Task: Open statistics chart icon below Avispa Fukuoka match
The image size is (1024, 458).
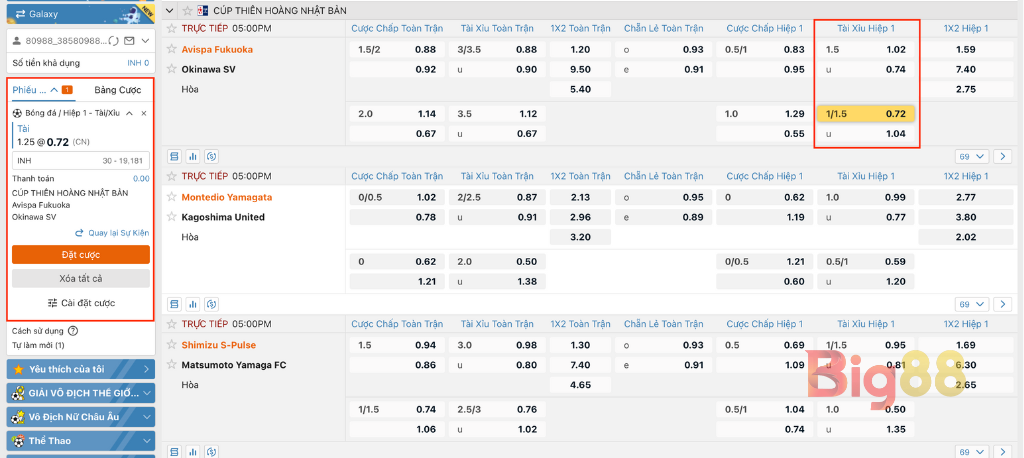Action: tap(193, 157)
